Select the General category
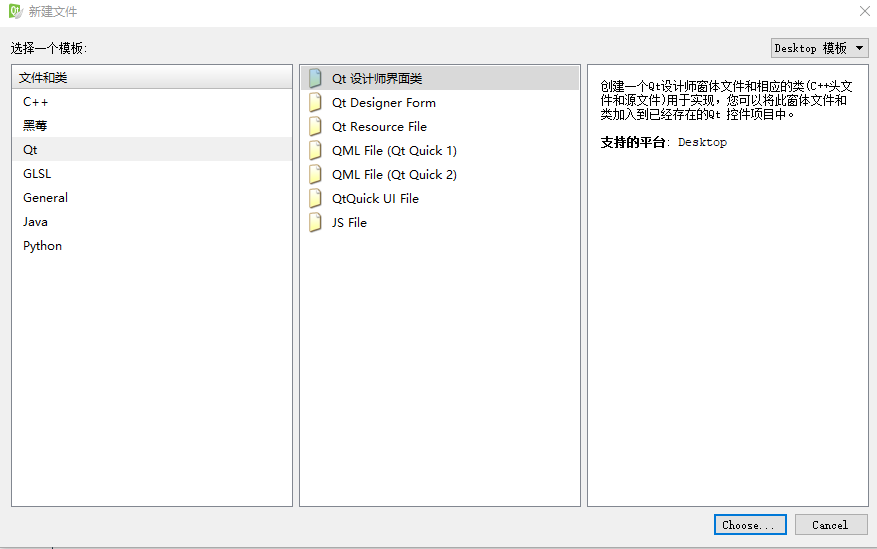This screenshot has height=549, width=877. [x=152, y=198]
